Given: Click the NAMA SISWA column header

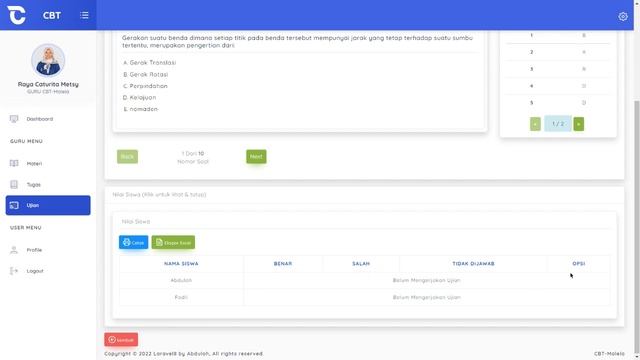Looking at the screenshot, I should tap(181, 264).
